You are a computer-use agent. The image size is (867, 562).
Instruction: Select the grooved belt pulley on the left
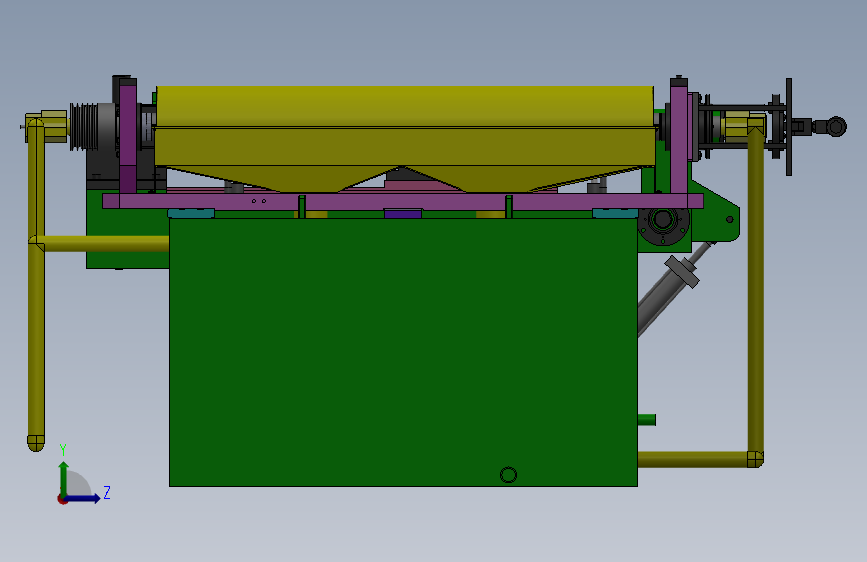[x=84, y=127]
